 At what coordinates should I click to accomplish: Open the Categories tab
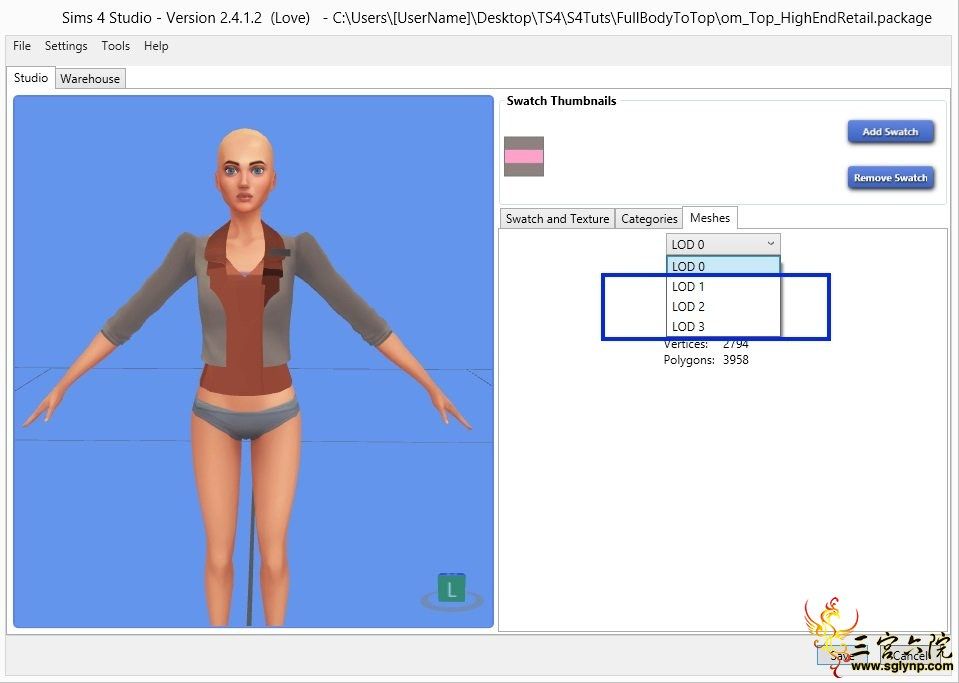pos(649,218)
